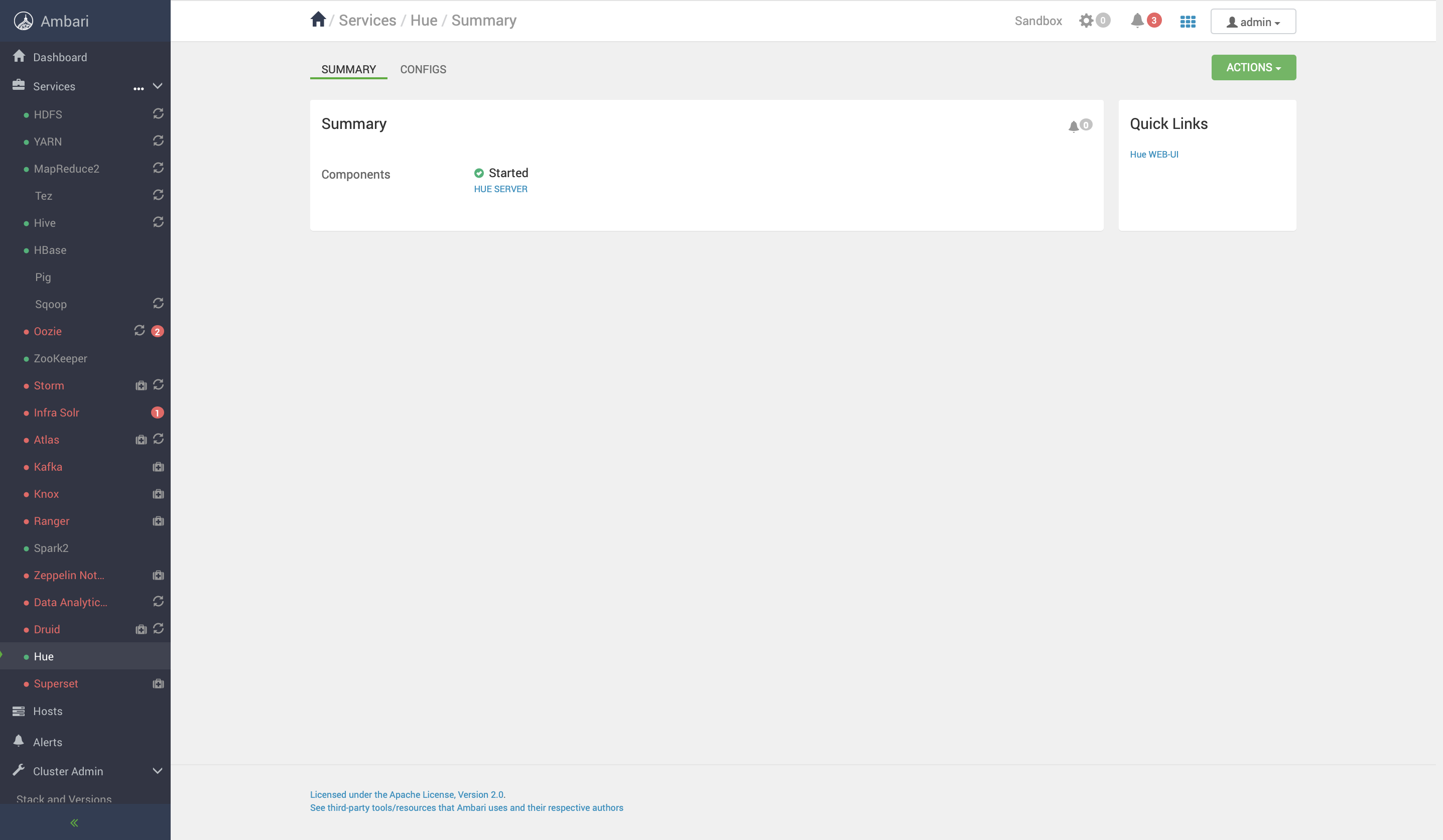1443x840 pixels.
Task: Click the restart icon next to YARN
Action: tap(158, 141)
